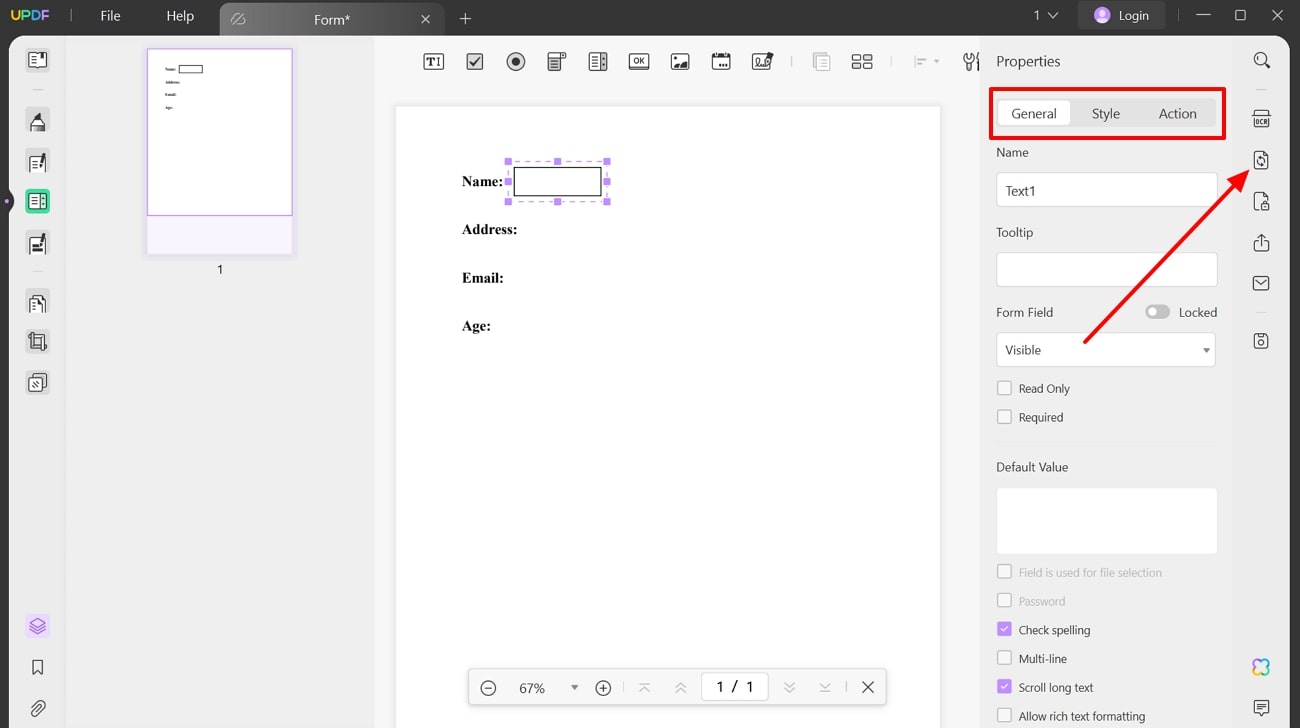The height and width of the screenshot is (728, 1300).
Task: Open the window count dropdown
Action: pyautogui.click(x=1045, y=15)
